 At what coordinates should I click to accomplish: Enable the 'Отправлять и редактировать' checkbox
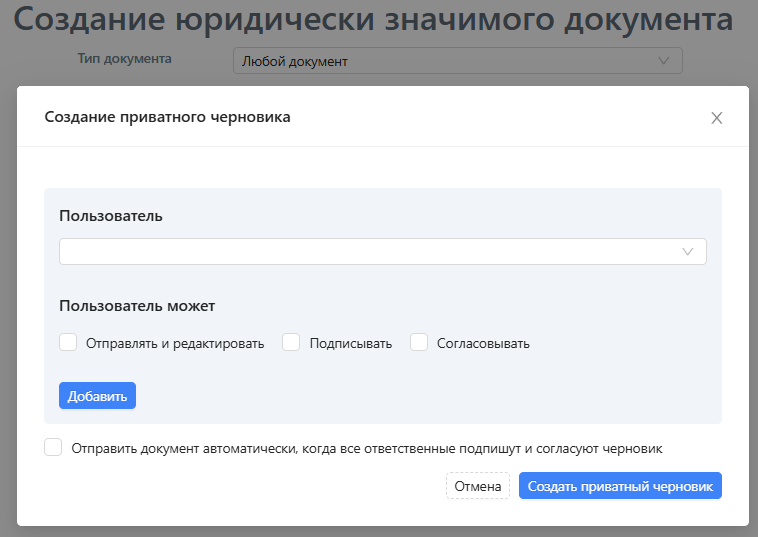click(x=68, y=342)
